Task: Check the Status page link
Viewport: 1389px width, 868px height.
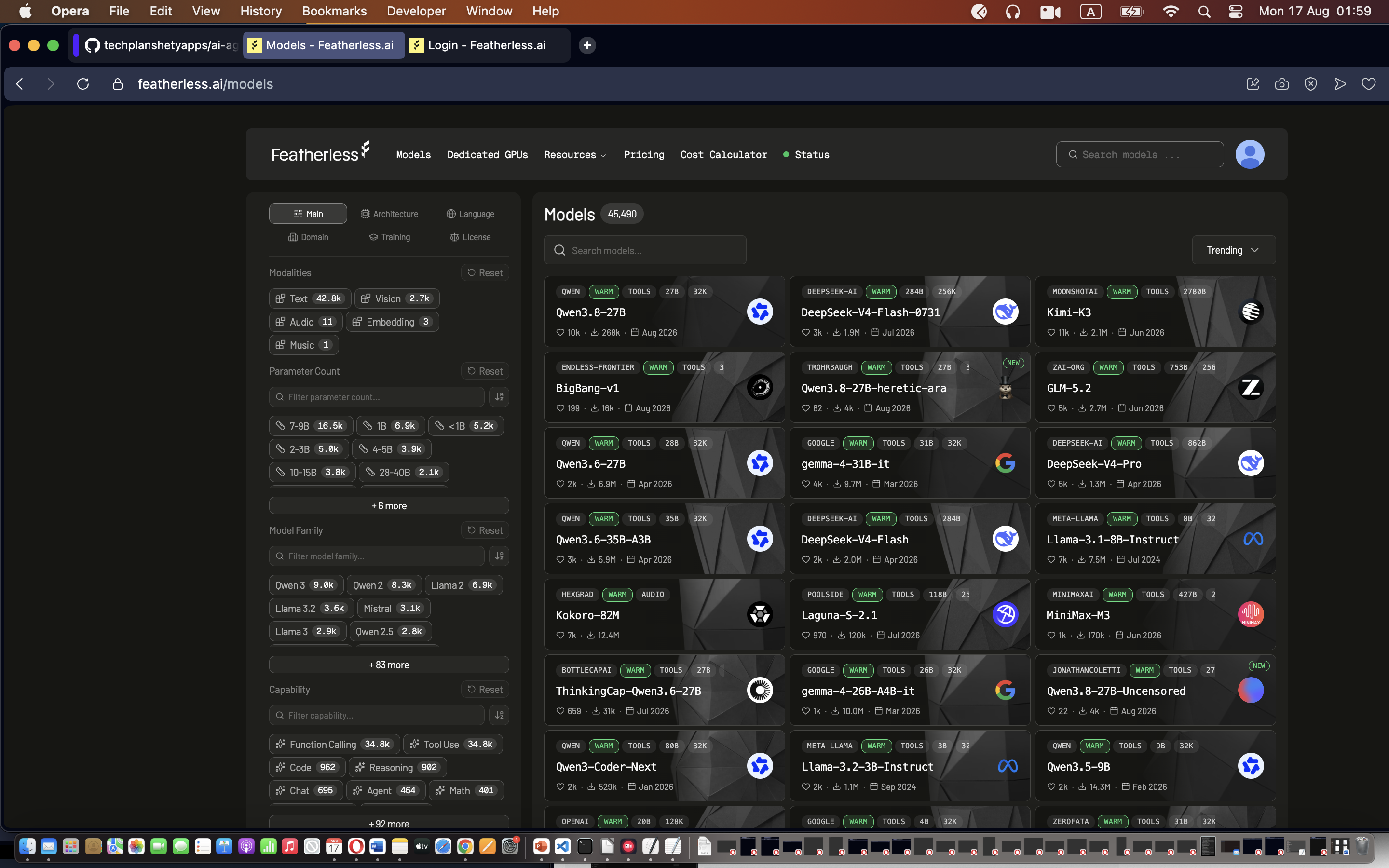Action: (x=806, y=154)
